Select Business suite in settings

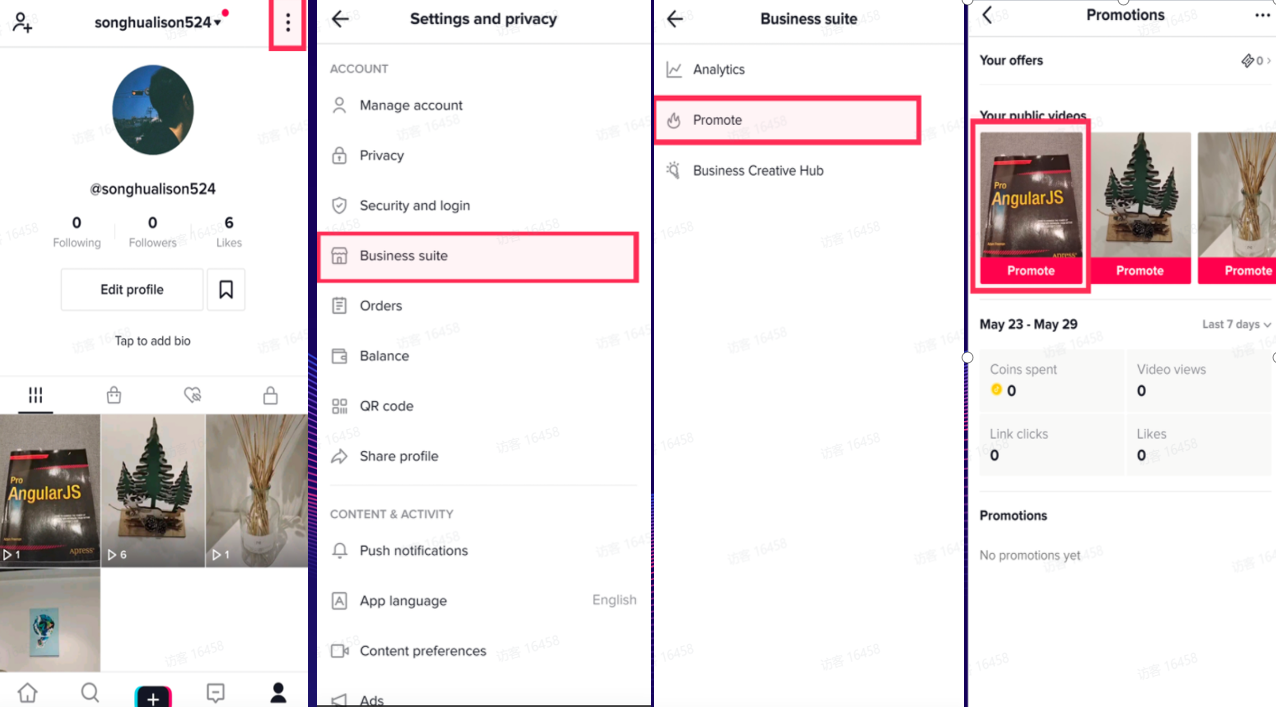click(477, 256)
